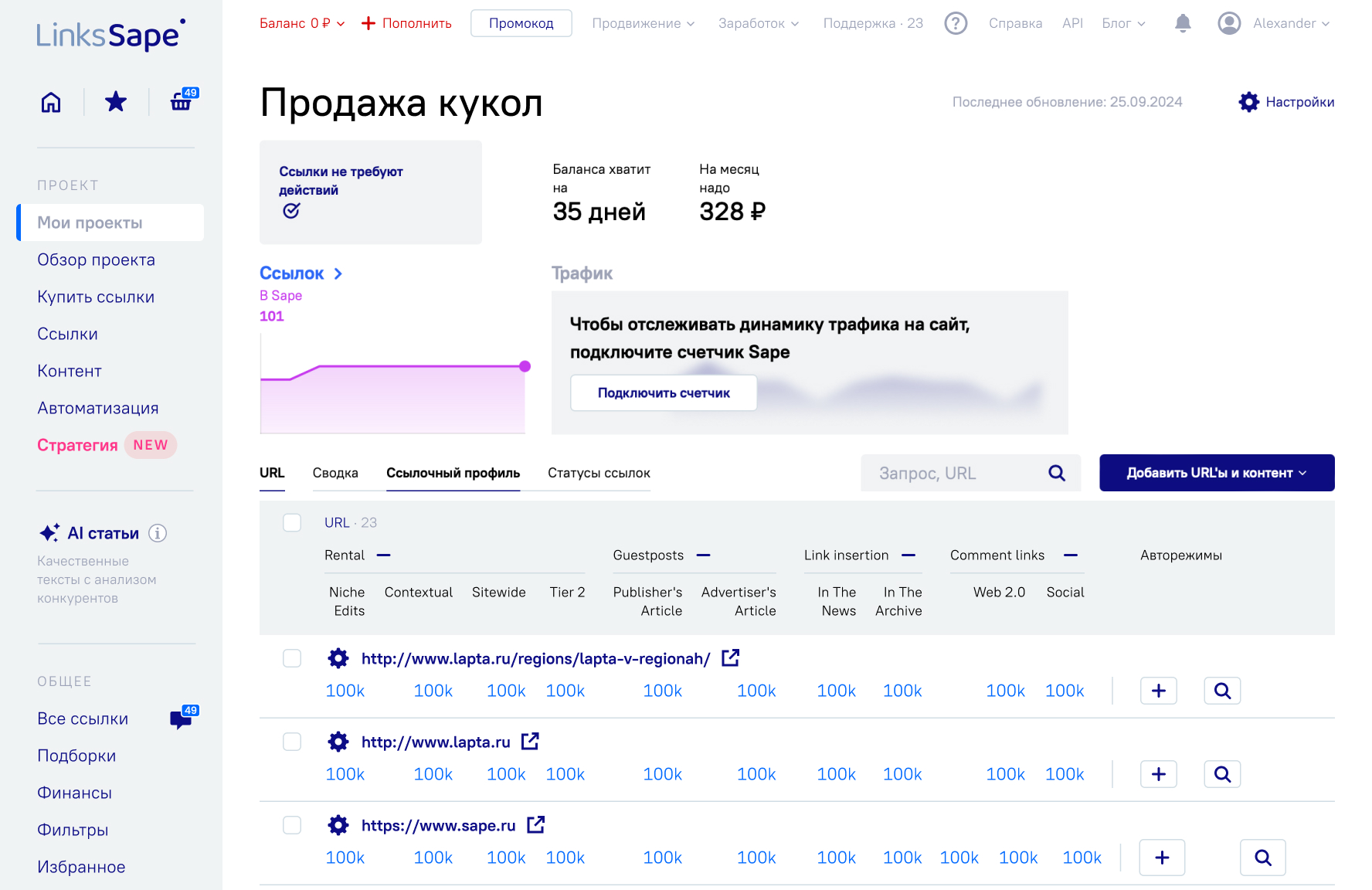Click the AI статьи info icon
1372x890 pixels.
coord(158,533)
